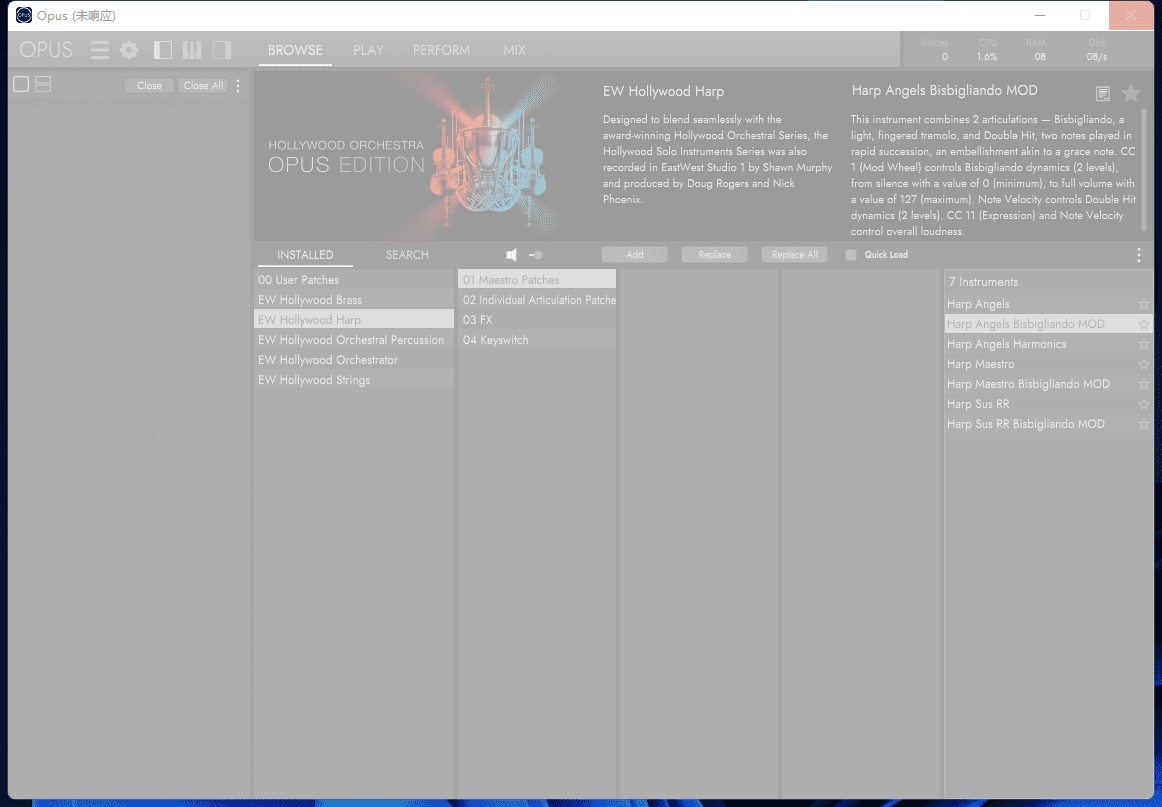Toggle favorite star for Harp Maestro

pyautogui.click(x=1143, y=364)
